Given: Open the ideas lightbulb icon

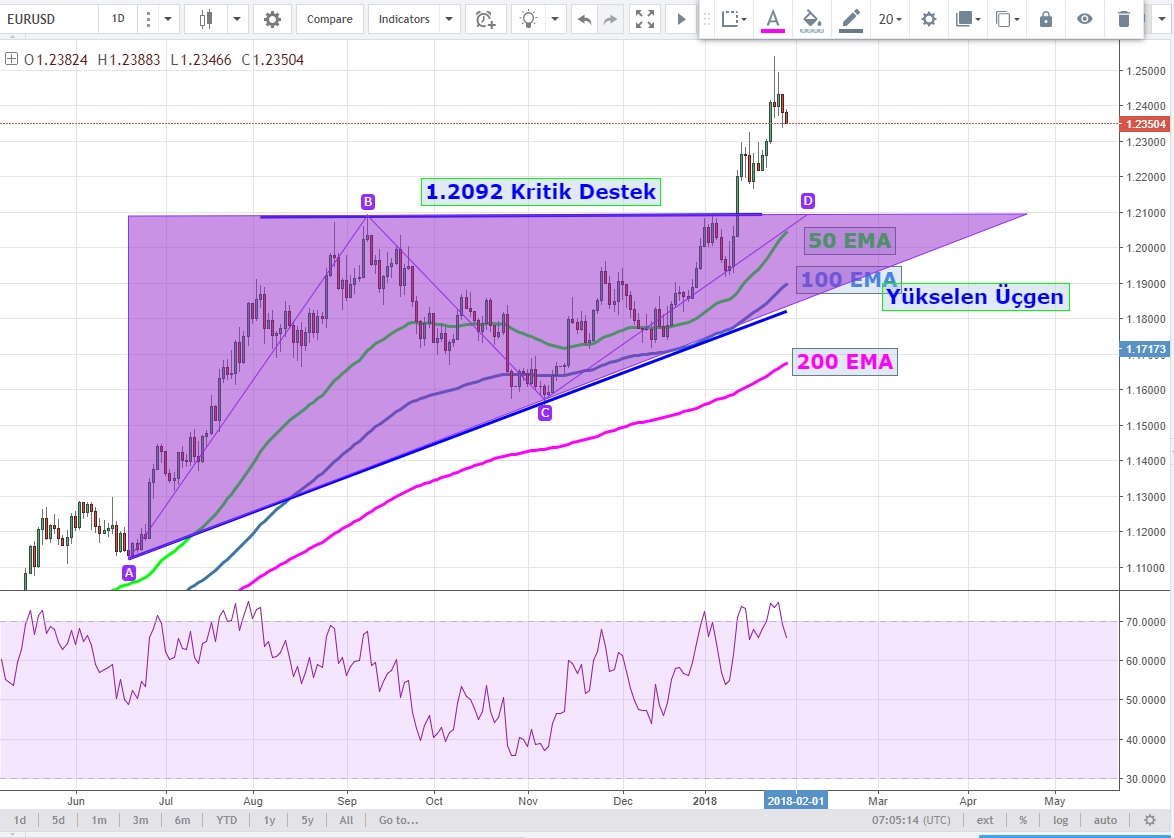Looking at the screenshot, I should (x=528, y=19).
